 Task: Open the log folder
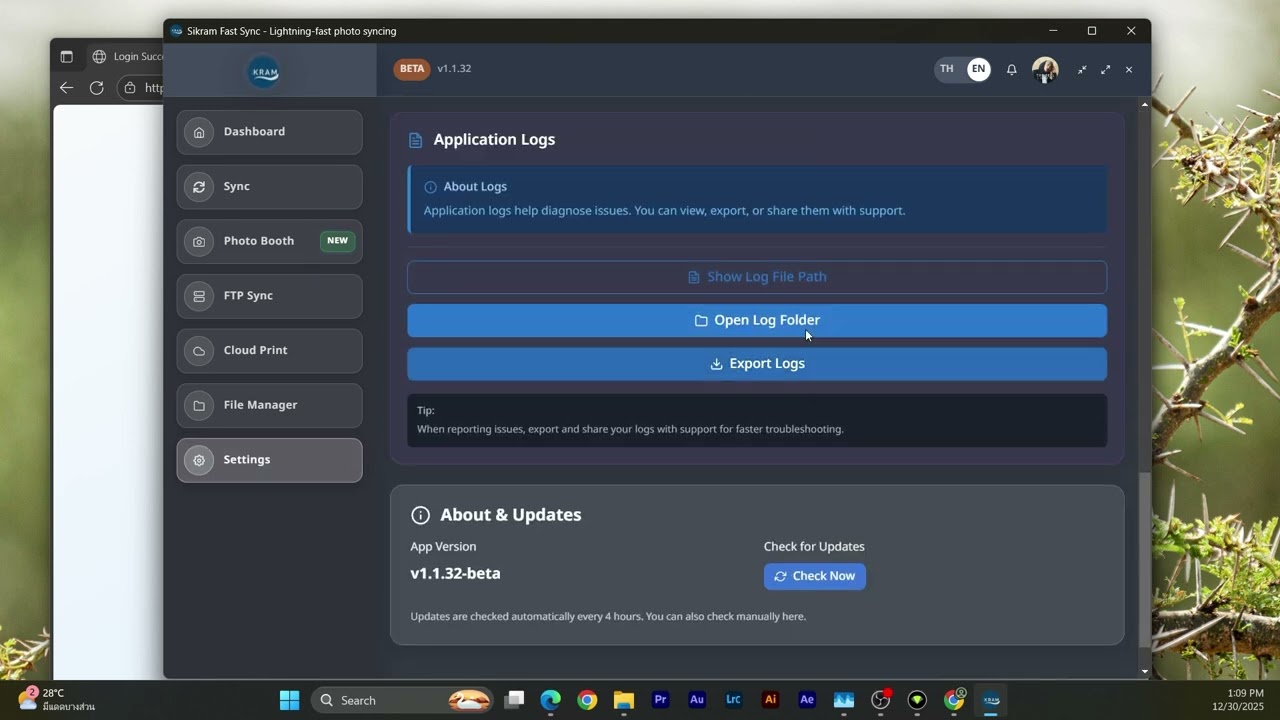coord(757,320)
